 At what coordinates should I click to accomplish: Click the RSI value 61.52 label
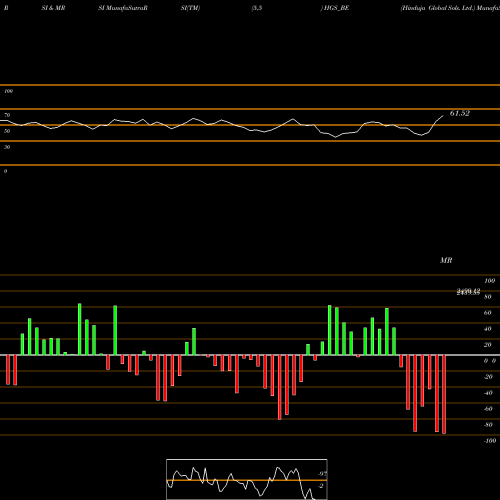coord(460,113)
